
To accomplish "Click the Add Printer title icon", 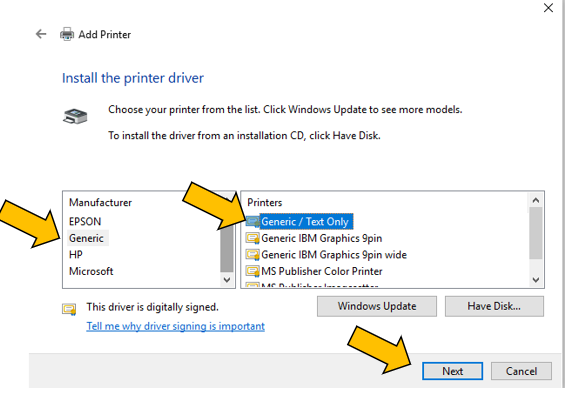I will point(67,34).
